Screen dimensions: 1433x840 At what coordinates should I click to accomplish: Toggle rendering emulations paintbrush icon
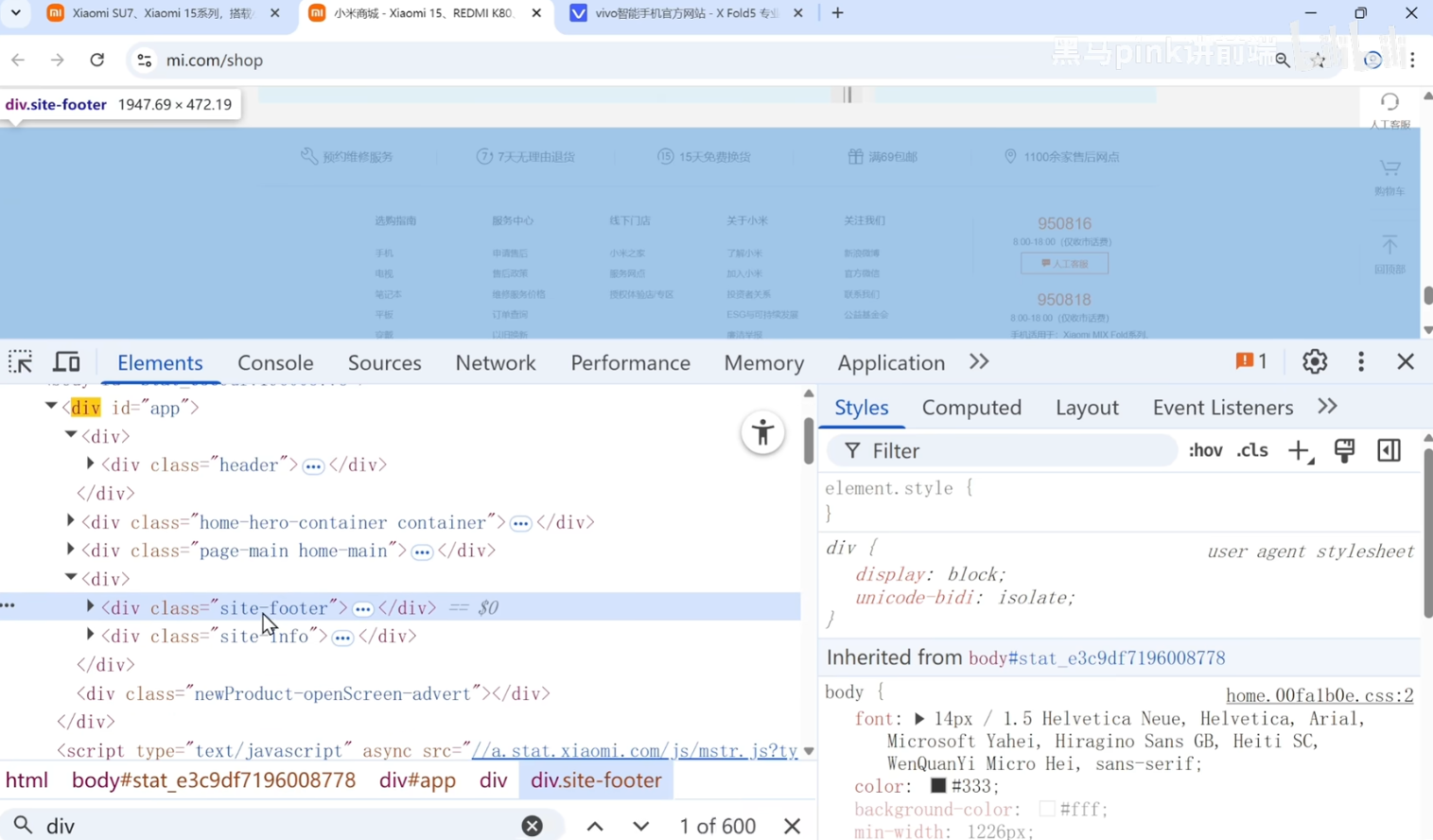(1344, 450)
